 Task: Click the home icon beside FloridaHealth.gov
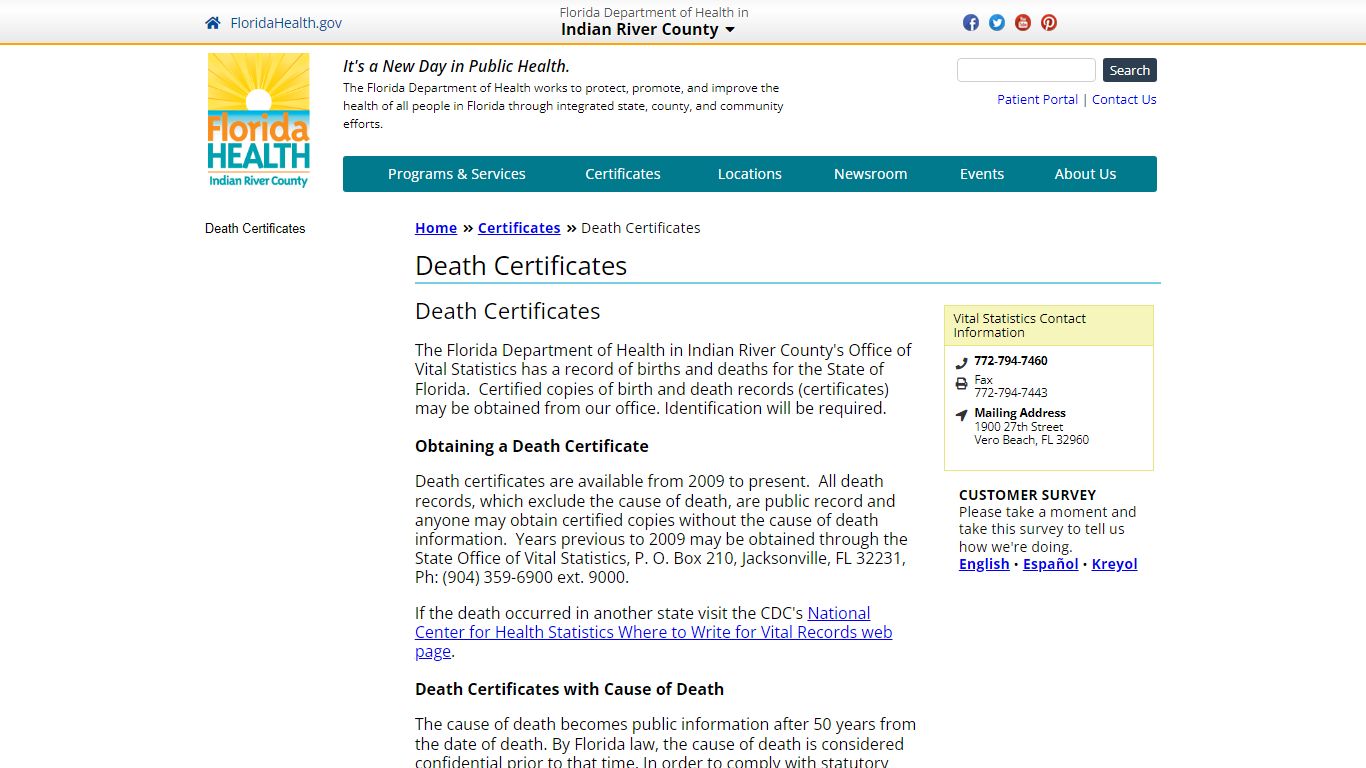point(212,23)
